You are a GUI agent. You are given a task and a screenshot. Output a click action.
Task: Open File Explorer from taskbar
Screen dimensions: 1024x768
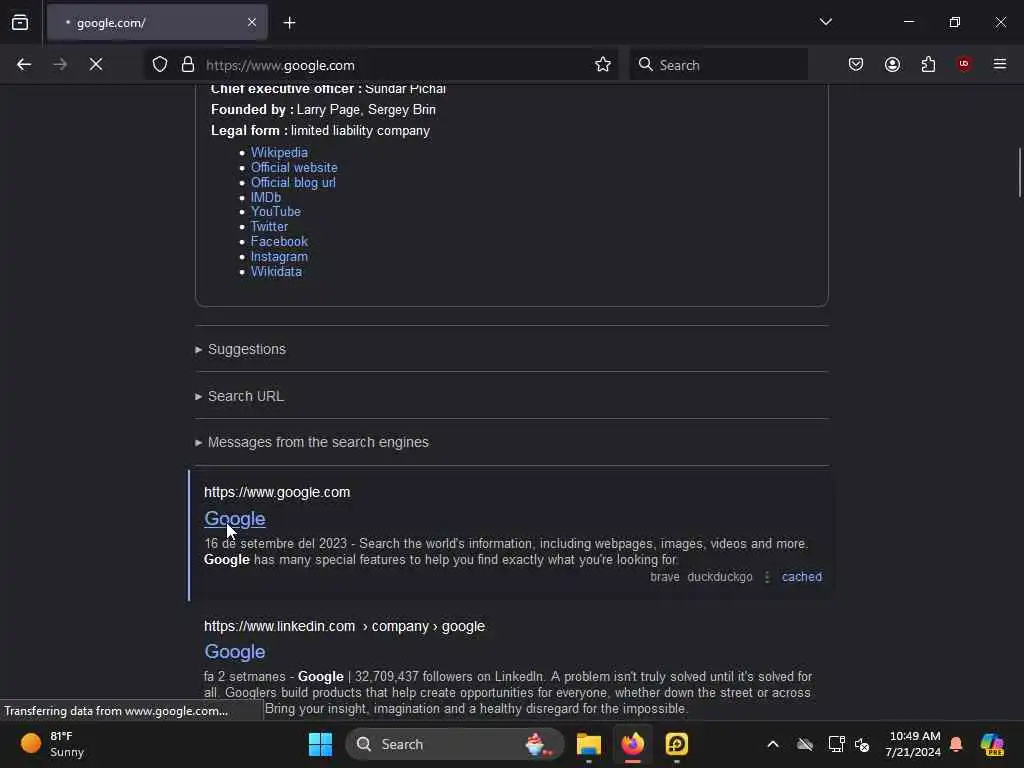click(588, 744)
